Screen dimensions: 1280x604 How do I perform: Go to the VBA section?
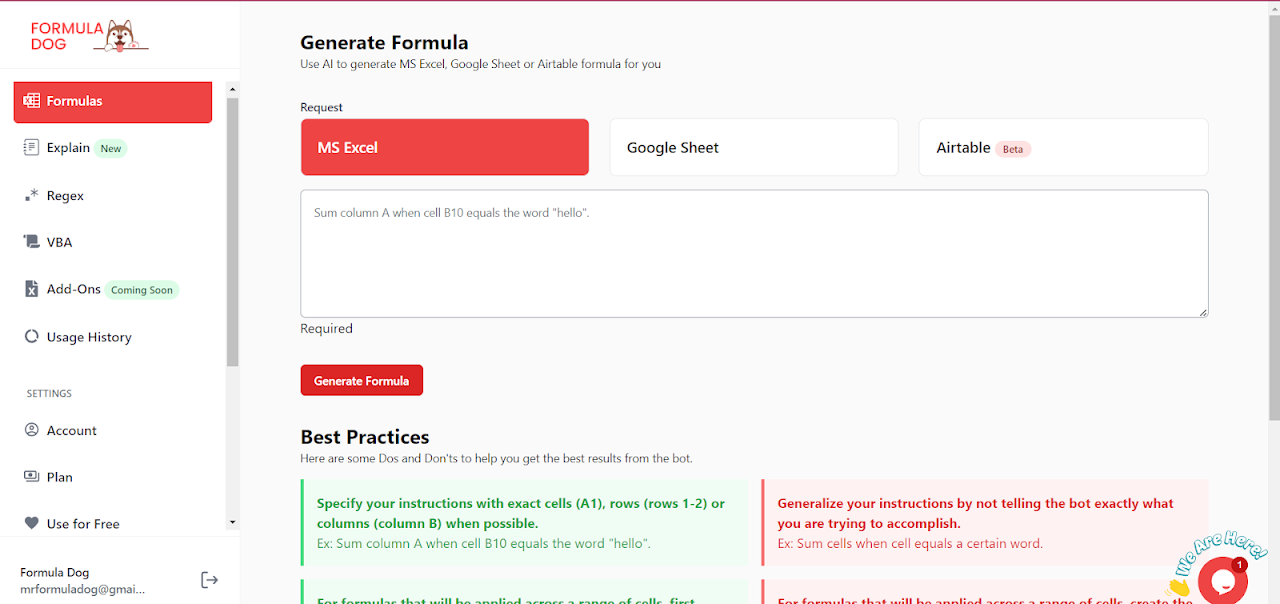click(x=113, y=242)
